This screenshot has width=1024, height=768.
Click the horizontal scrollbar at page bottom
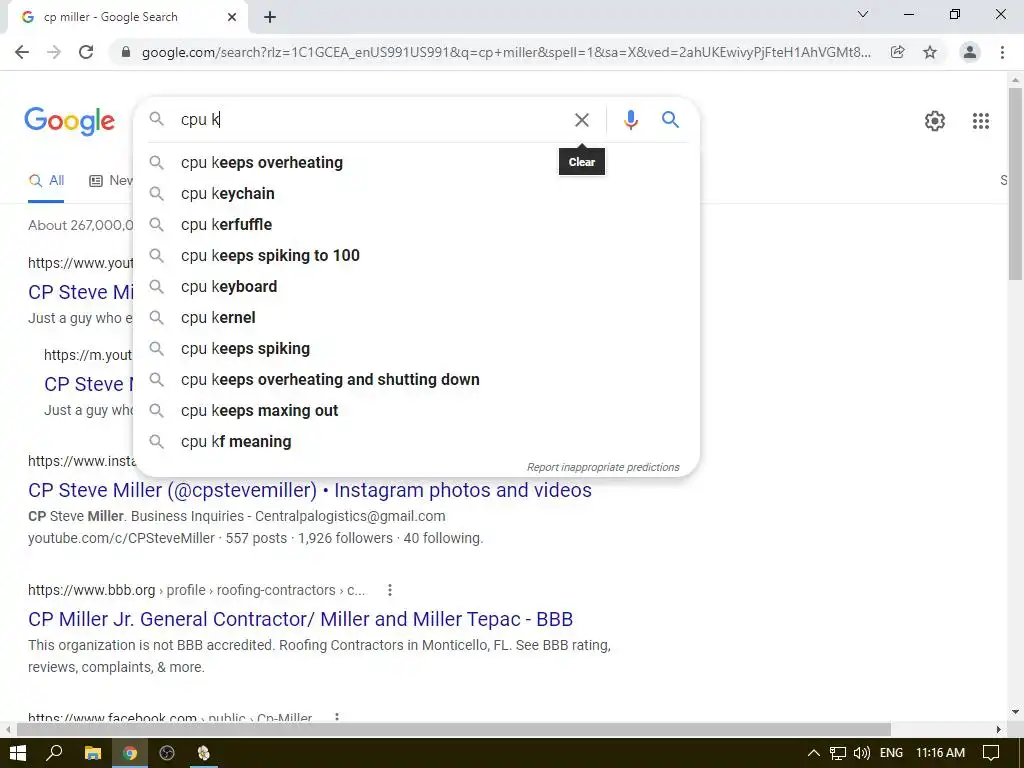(x=454, y=729)
